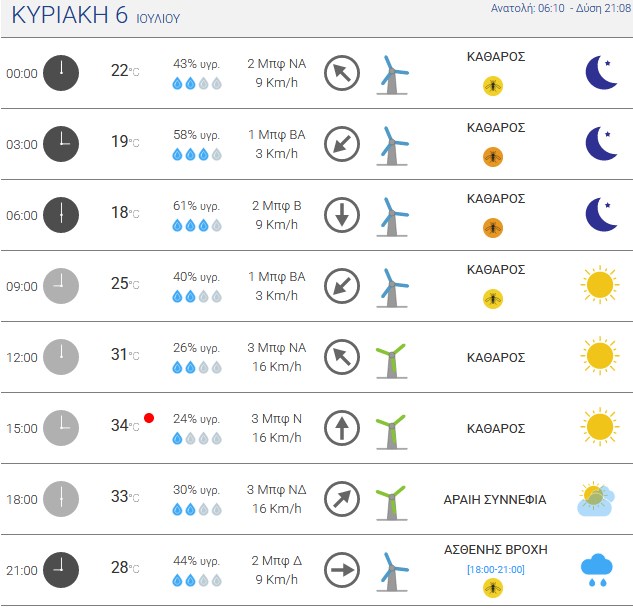Click the blue wind turbine at 03:00
This screenshot has height=609, width=633.
pyautogui.click(x=392, y=146)
